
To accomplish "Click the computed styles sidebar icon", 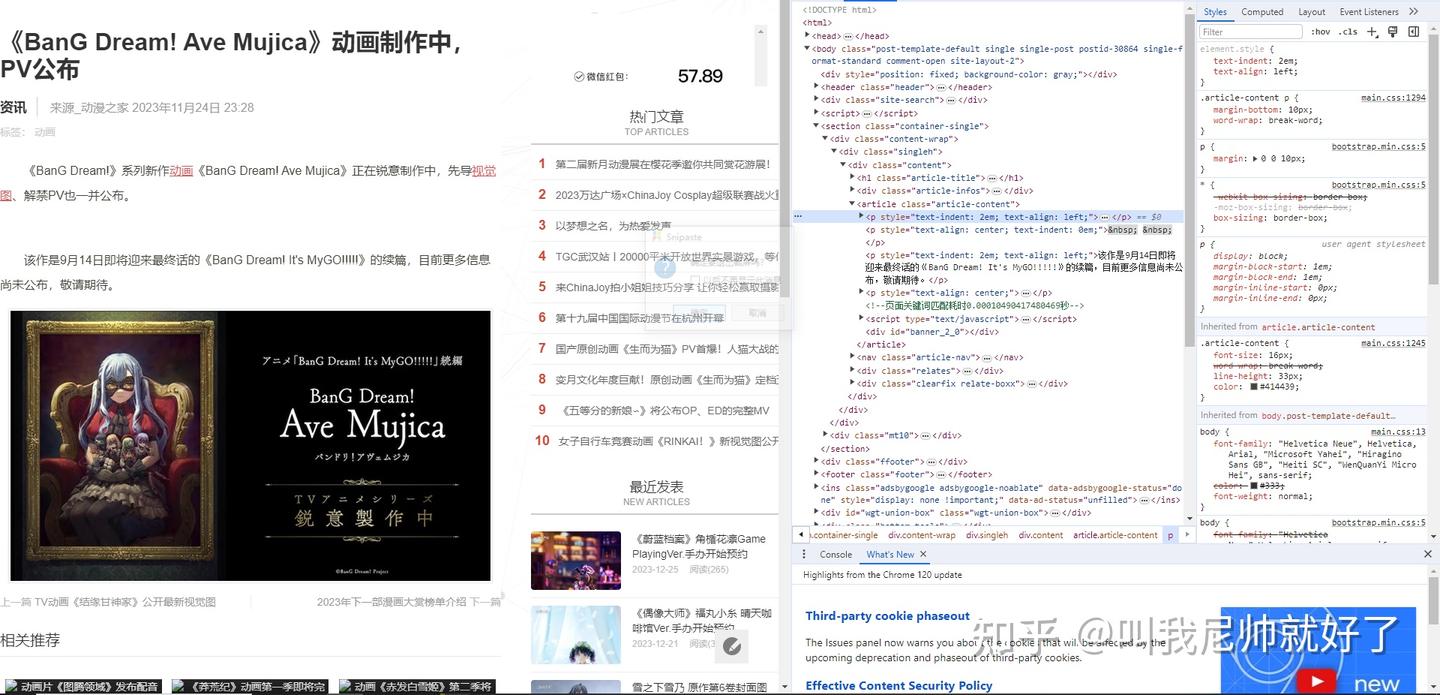I will point(1413,32).
